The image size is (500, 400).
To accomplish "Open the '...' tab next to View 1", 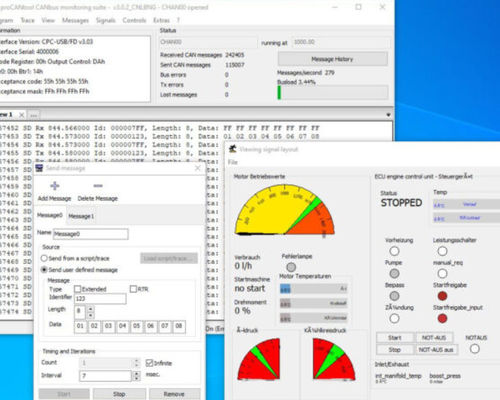I will pyautogui.click(x=33, y=115).
